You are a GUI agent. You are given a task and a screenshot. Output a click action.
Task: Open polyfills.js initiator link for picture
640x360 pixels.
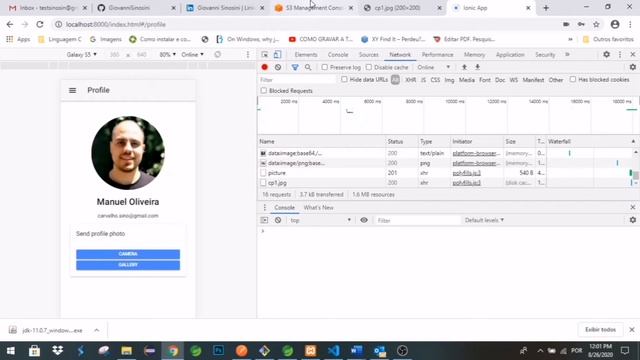click(x=467, y=173)
